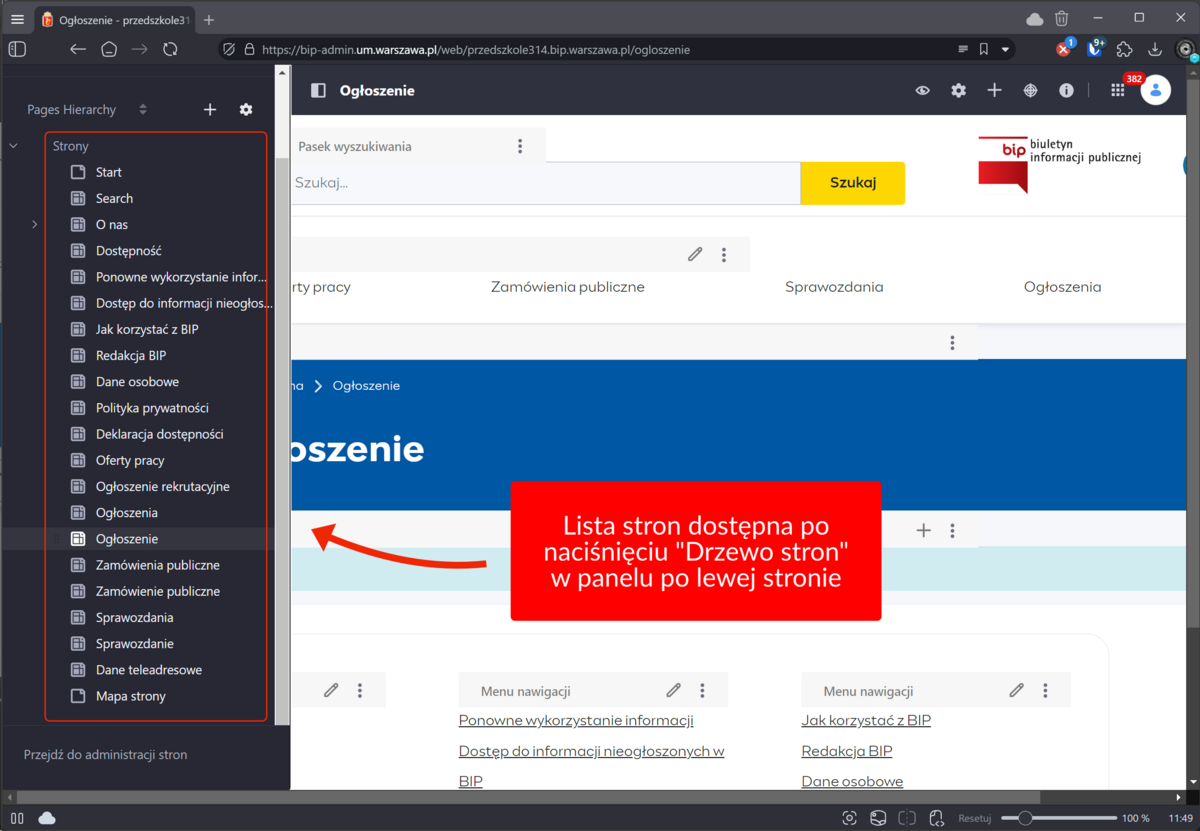Open the applications grid menu
The height and width of the screenshot is (831, 1200).
pos(1118,91)
